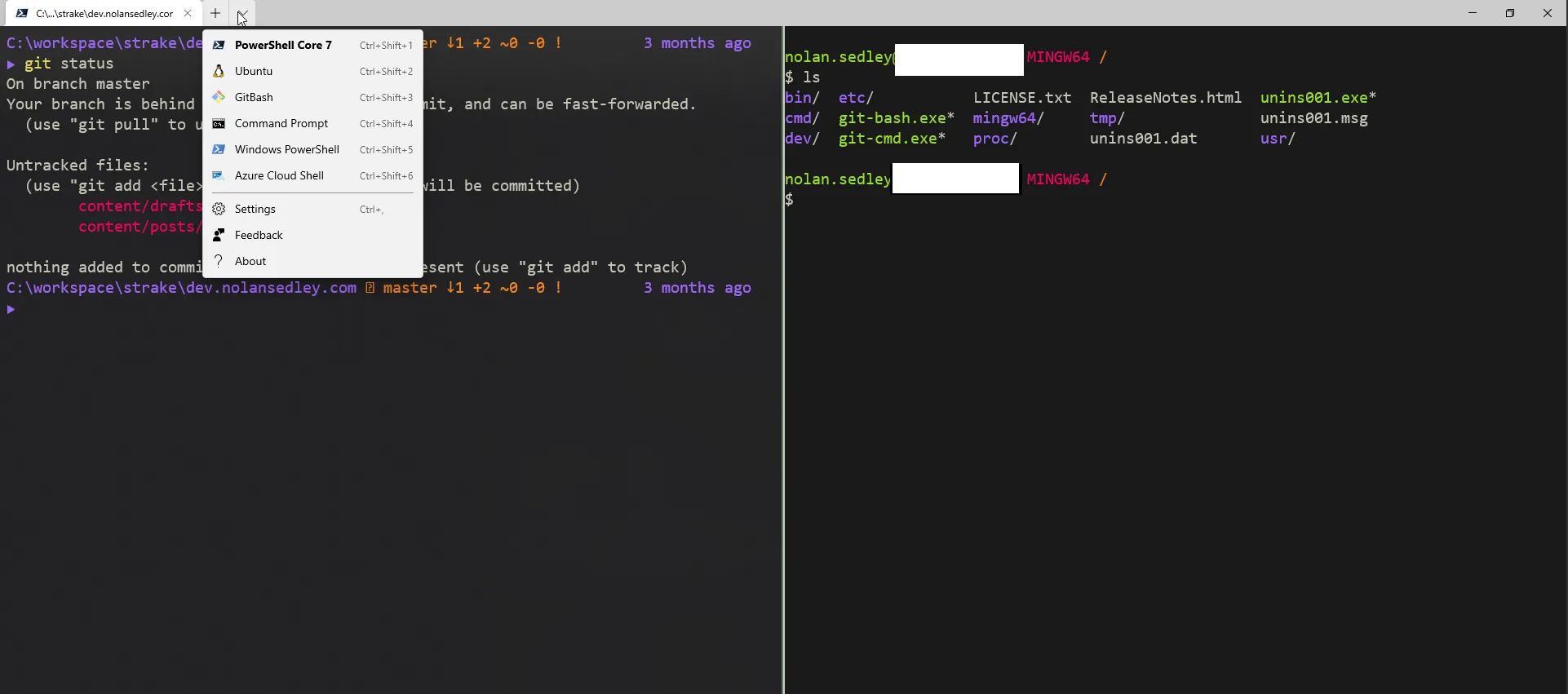Click 'tmp/' directory in ls output
Viewport: 1568px width, 694px height.
click(1108, 118)
